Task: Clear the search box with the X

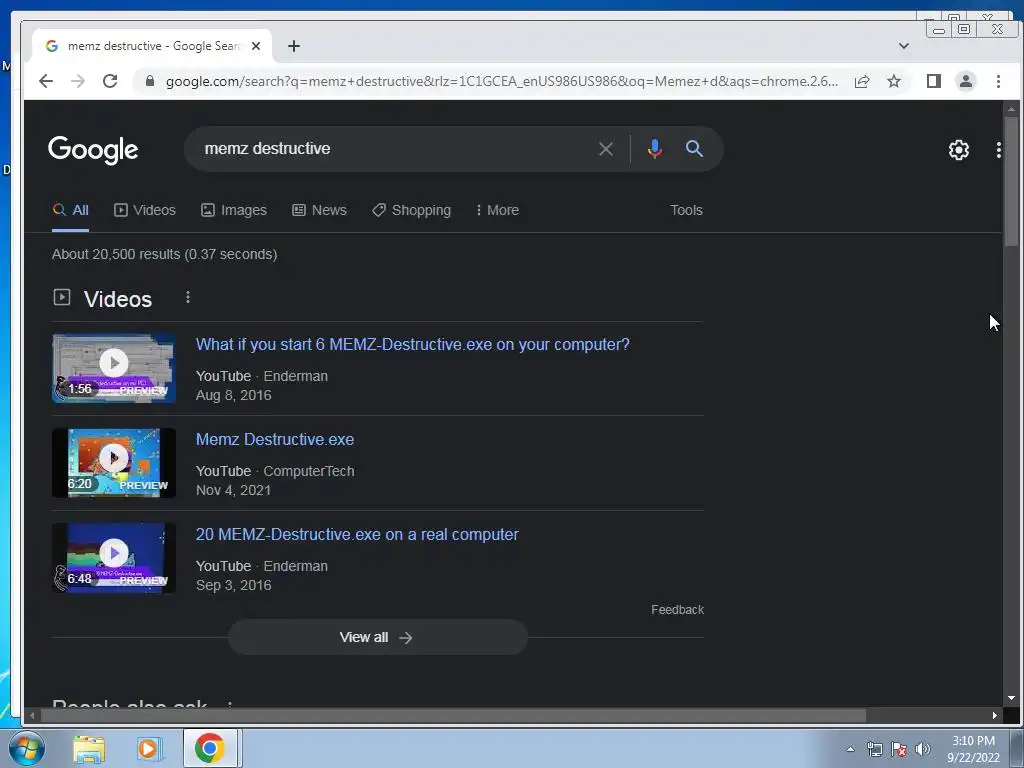Action: (x=606, y=149)
